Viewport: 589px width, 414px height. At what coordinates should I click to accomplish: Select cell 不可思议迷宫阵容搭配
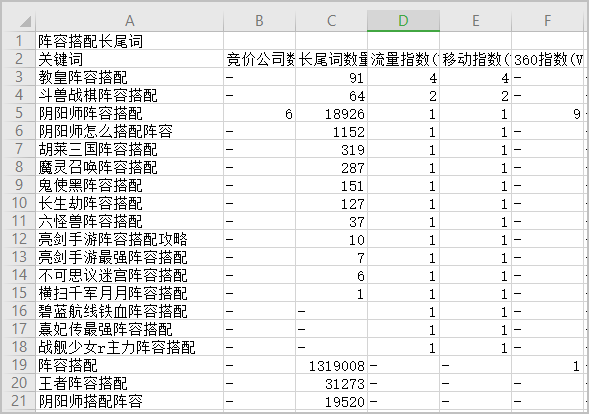(x=130, y=275)
